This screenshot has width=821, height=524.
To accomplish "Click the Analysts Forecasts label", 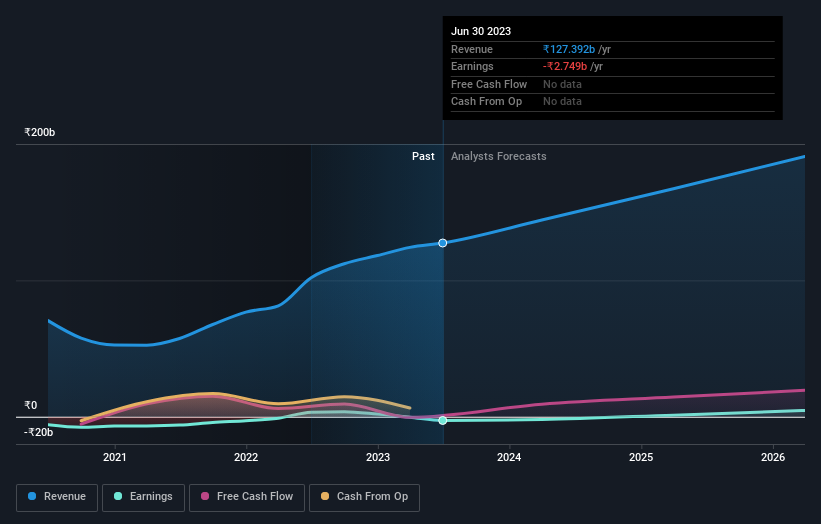I will [x=498, y=156].
